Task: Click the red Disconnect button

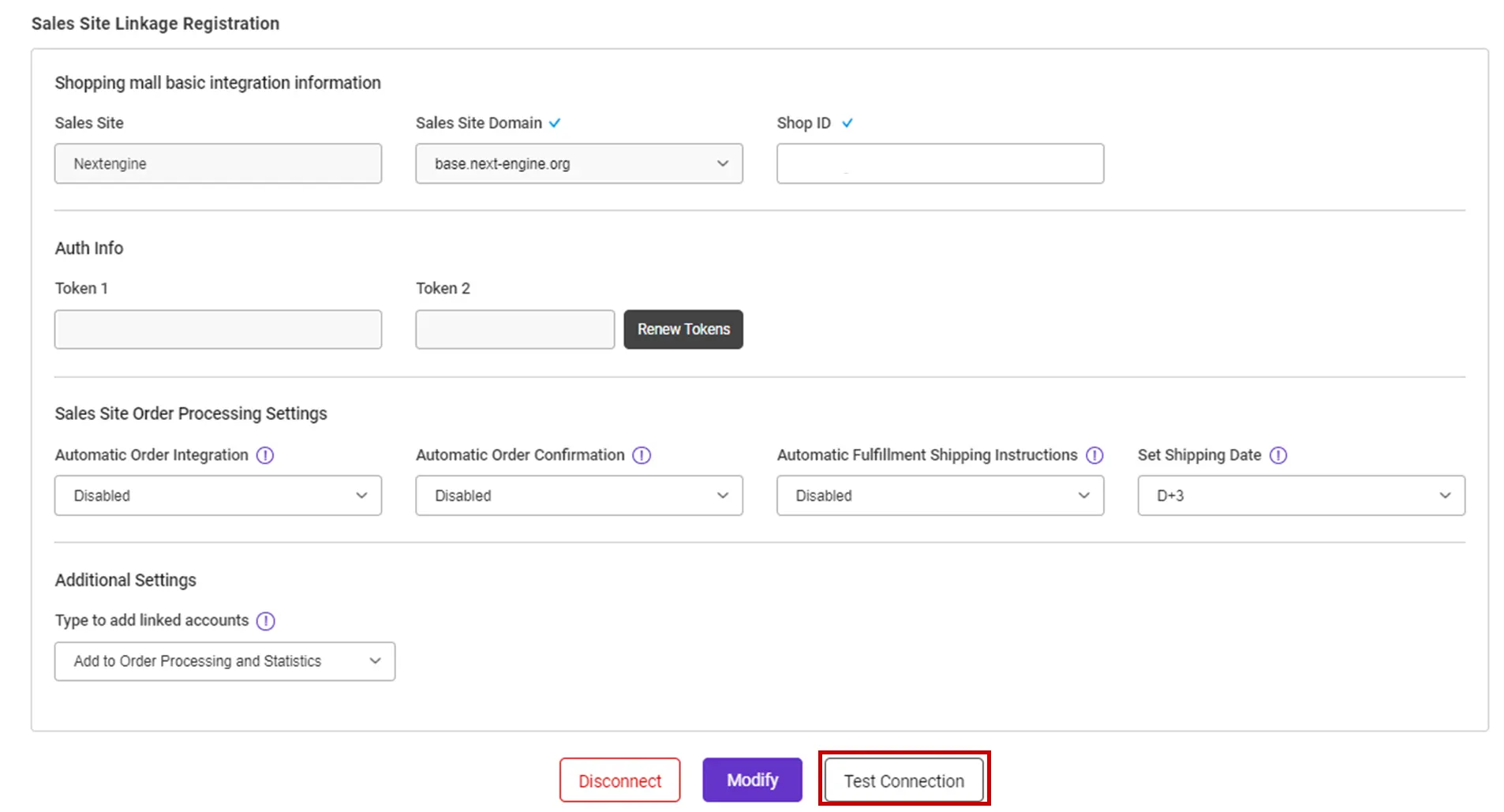Action: 619,780
